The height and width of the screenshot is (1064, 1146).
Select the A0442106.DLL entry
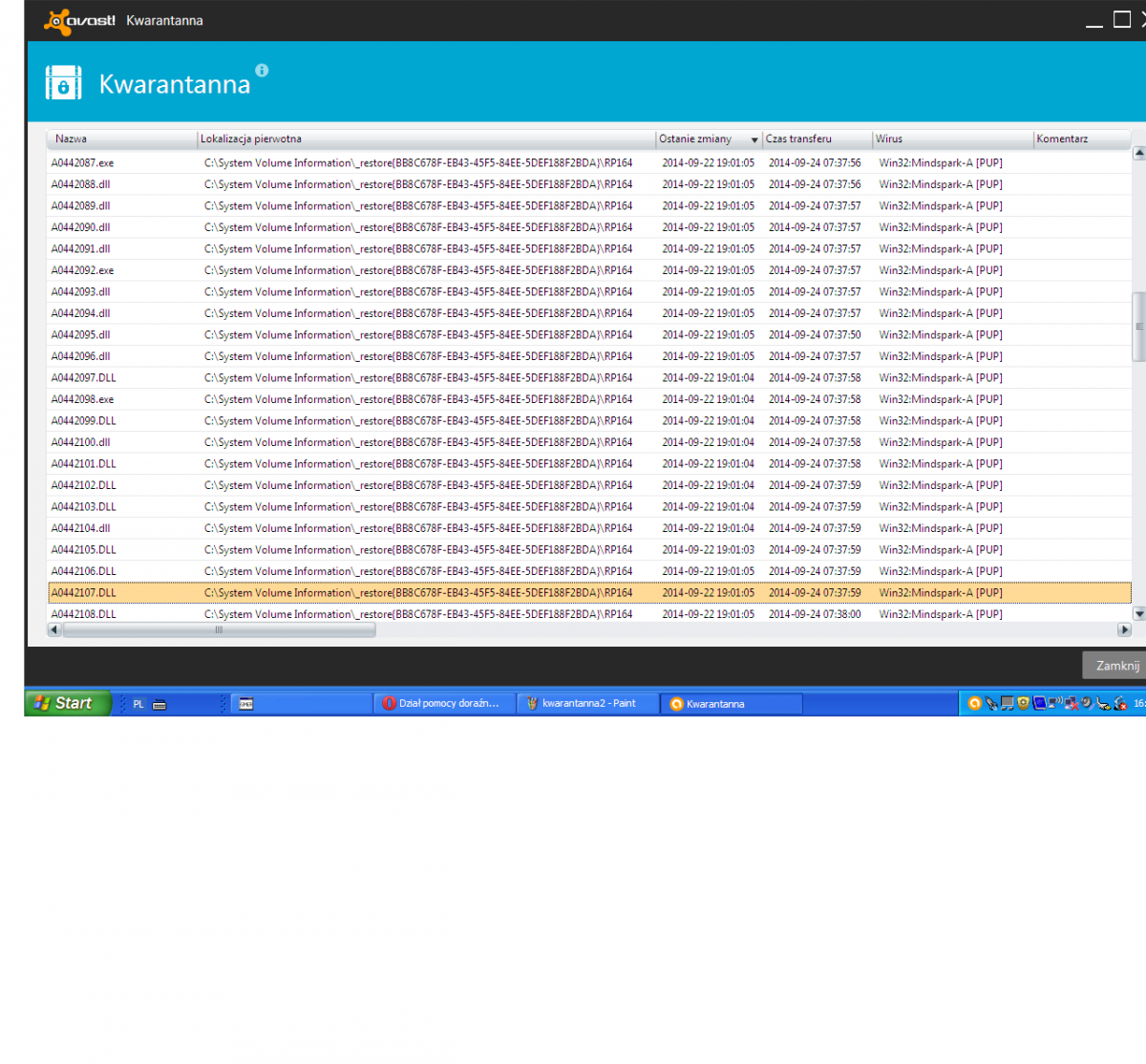point(589,571)
